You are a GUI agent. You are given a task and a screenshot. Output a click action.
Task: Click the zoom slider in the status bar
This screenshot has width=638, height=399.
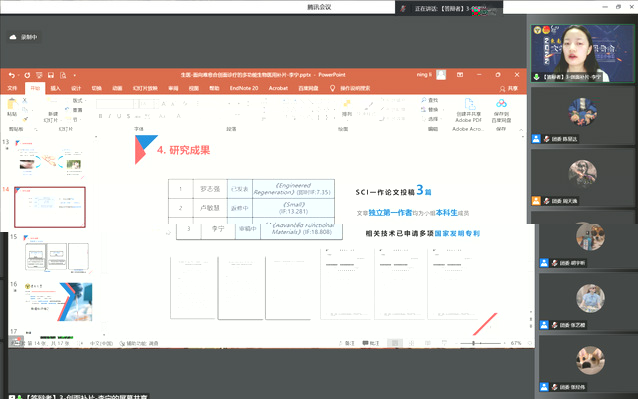(x=480, y=343)
